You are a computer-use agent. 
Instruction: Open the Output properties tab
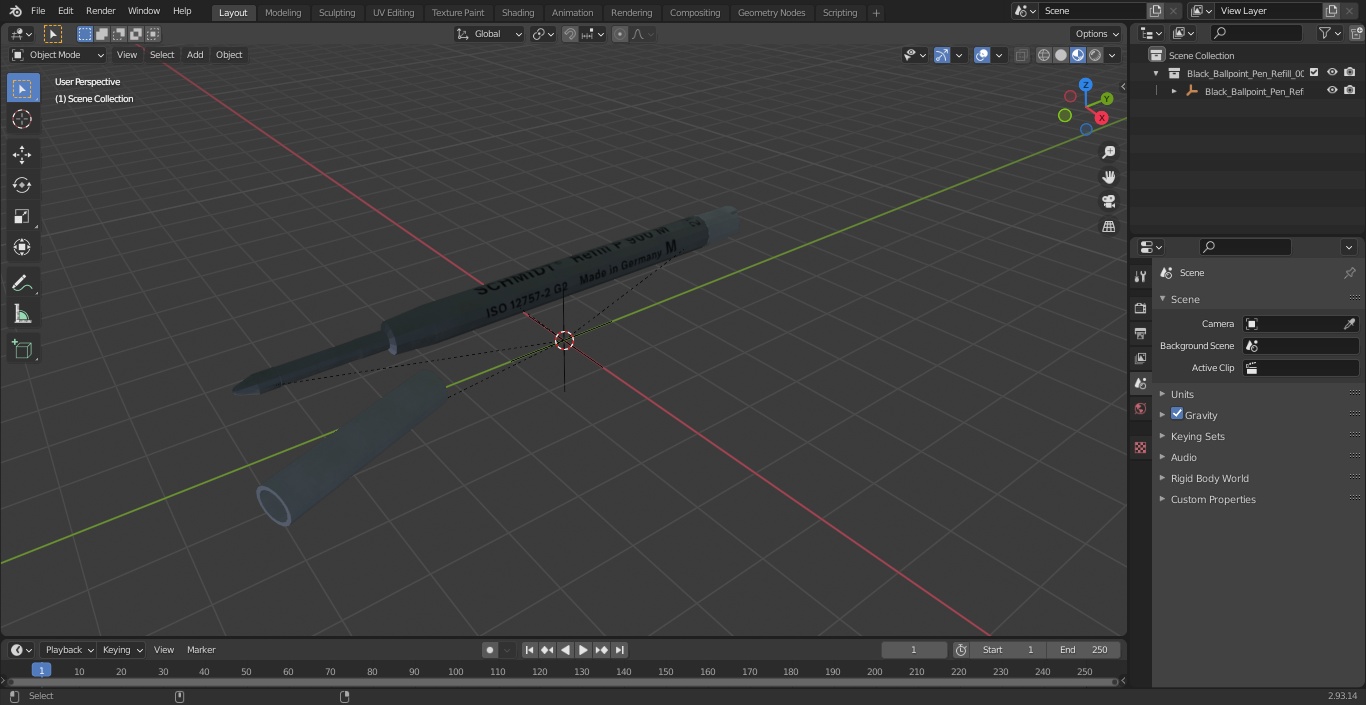tap(1140, 333)
